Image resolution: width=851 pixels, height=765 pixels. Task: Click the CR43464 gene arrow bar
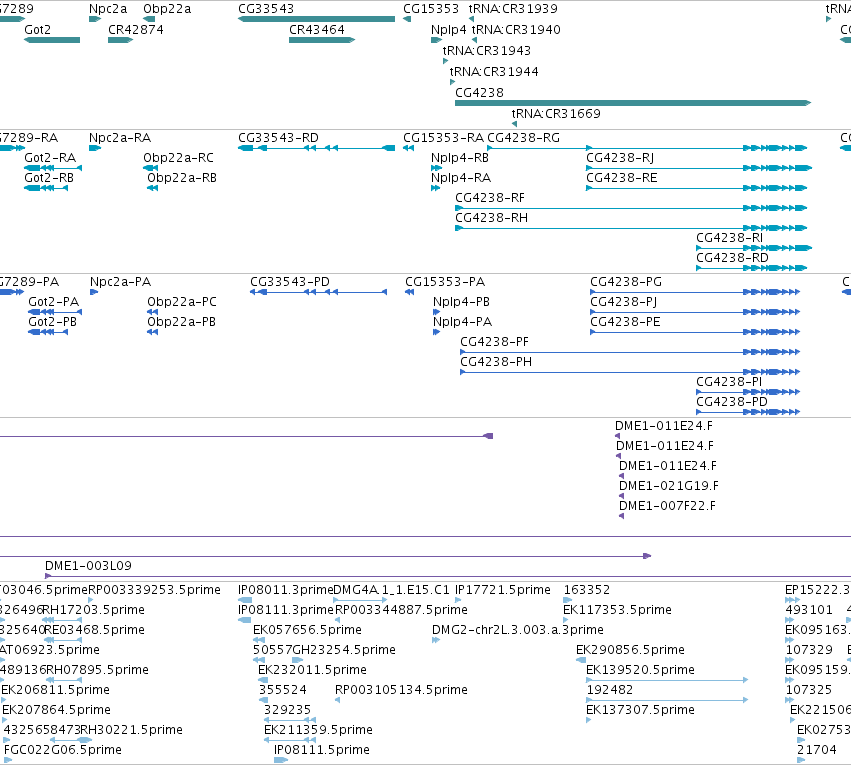click(x=322, y=40)
